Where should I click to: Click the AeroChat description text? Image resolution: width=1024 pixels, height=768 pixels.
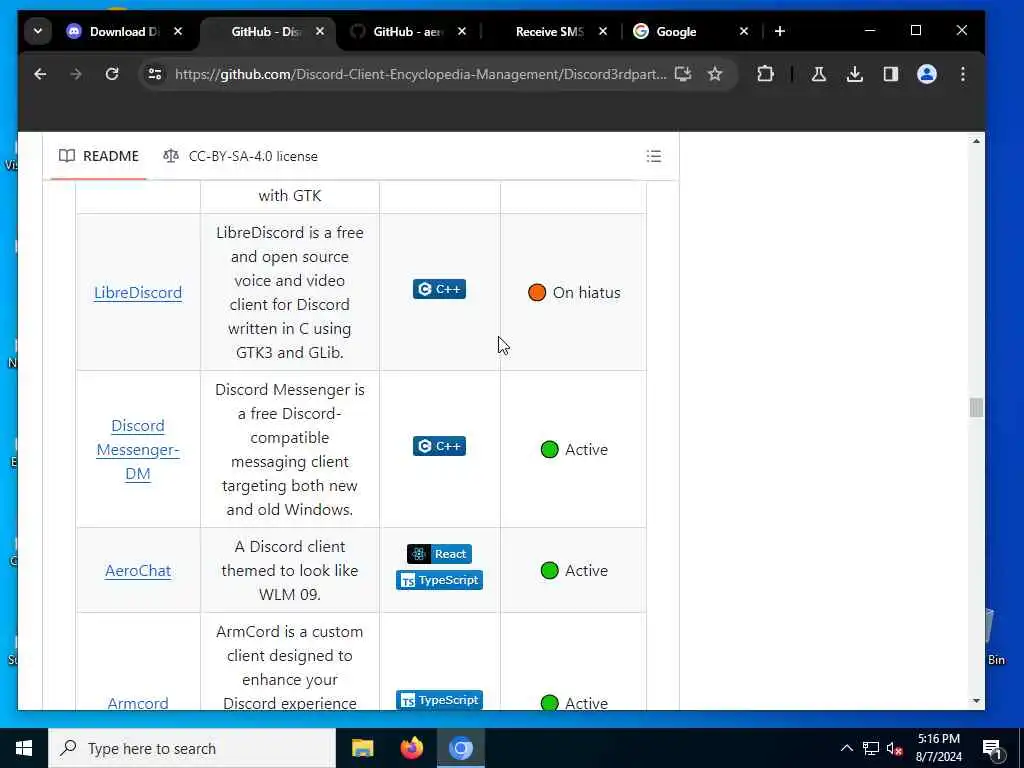(x=289, y=571)
